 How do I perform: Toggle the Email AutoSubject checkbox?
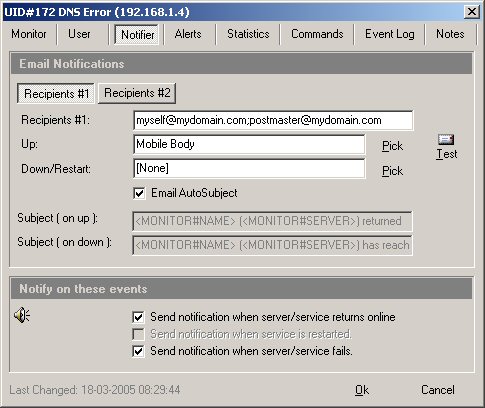pos(139,193)
